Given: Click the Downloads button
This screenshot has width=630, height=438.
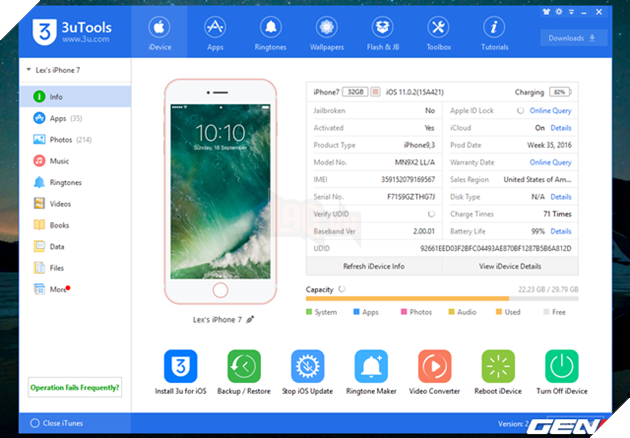Looking at the screenshot, I should tap(573, 38).
